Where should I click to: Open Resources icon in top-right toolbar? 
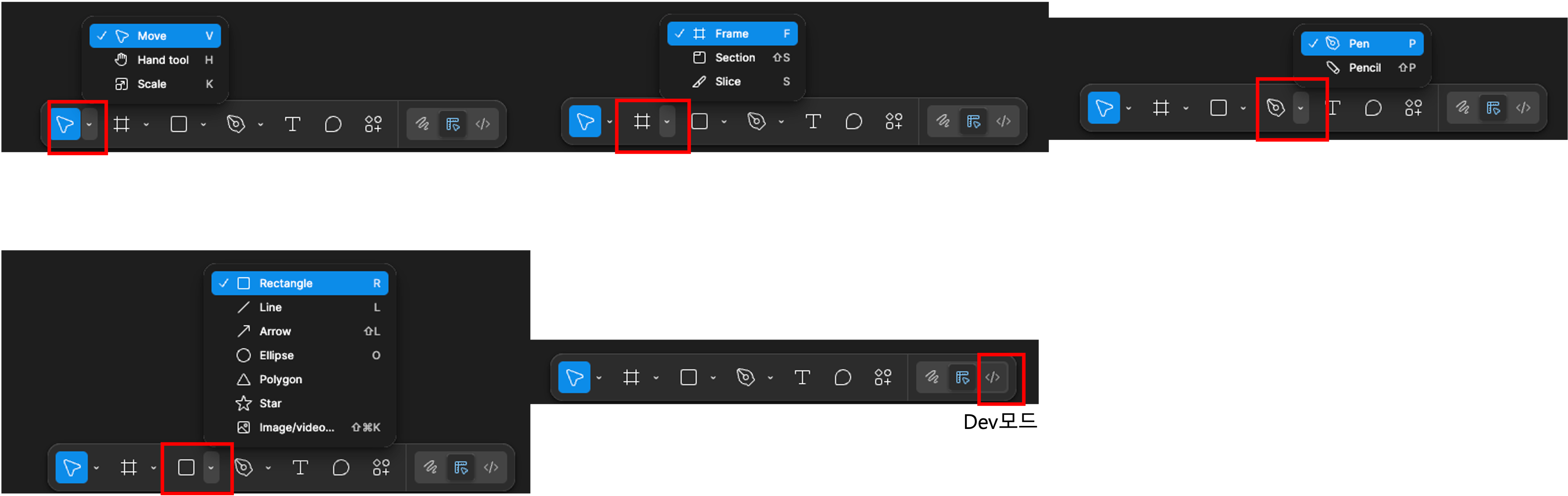click(1413, 108)
